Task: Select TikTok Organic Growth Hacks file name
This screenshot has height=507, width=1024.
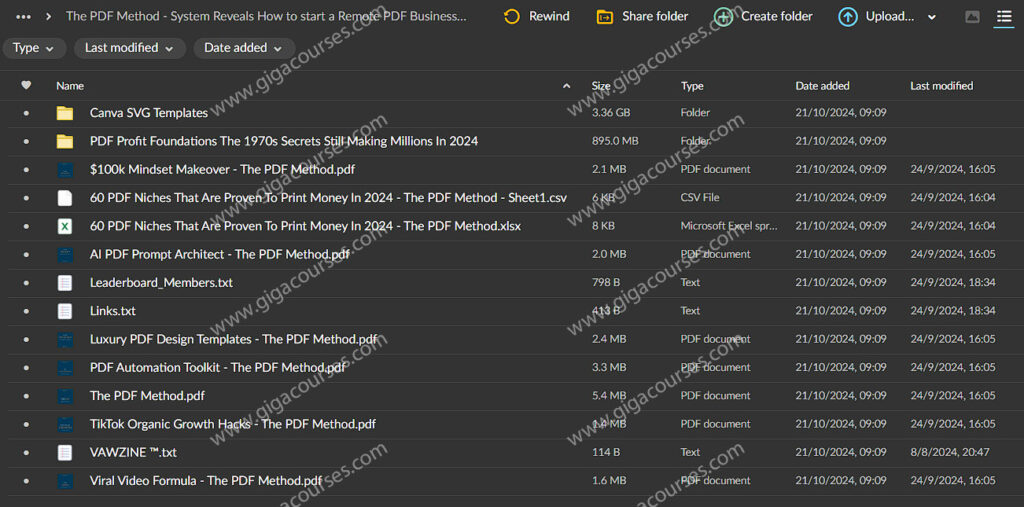Action: (233, 424)
